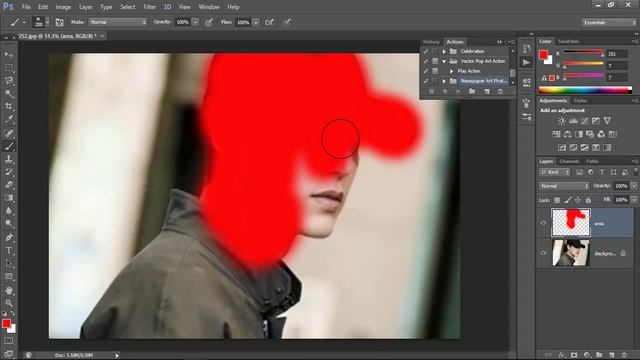The height and width of the screenshot is (360, 640).
Task: Open the Image menu
Action: click(63, 7)
